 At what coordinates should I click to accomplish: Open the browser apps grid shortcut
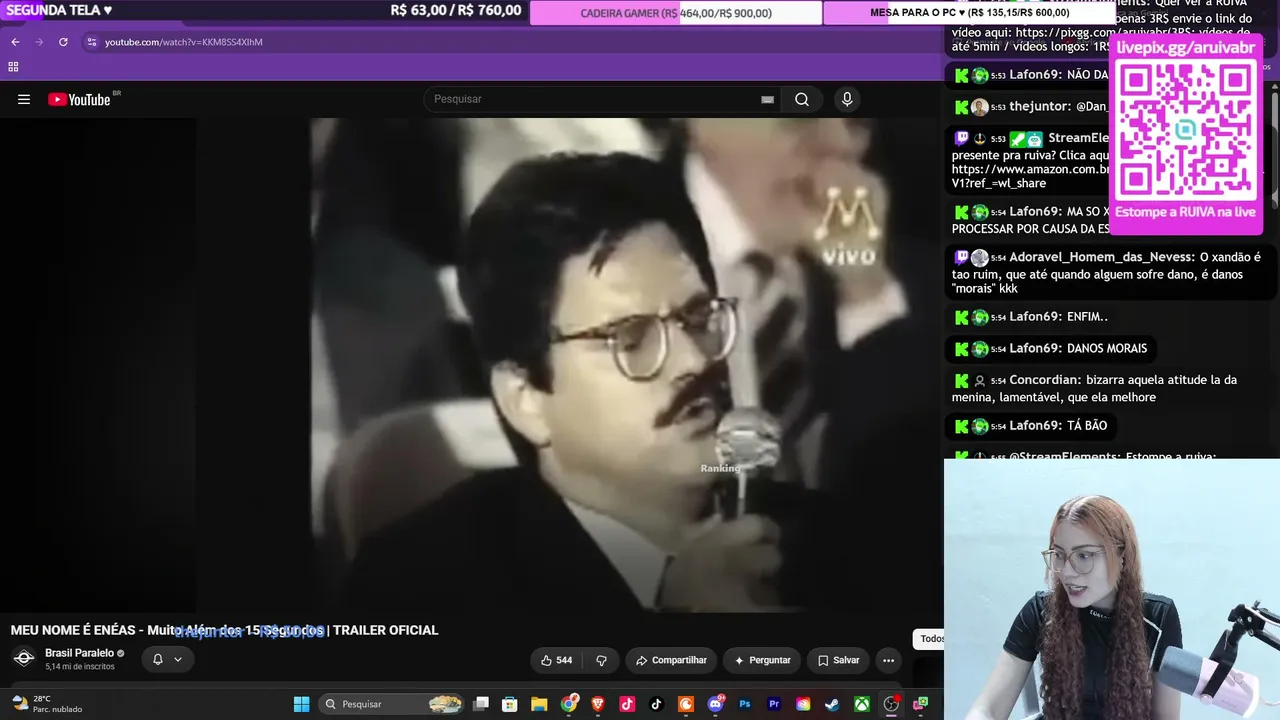[13, 67]
